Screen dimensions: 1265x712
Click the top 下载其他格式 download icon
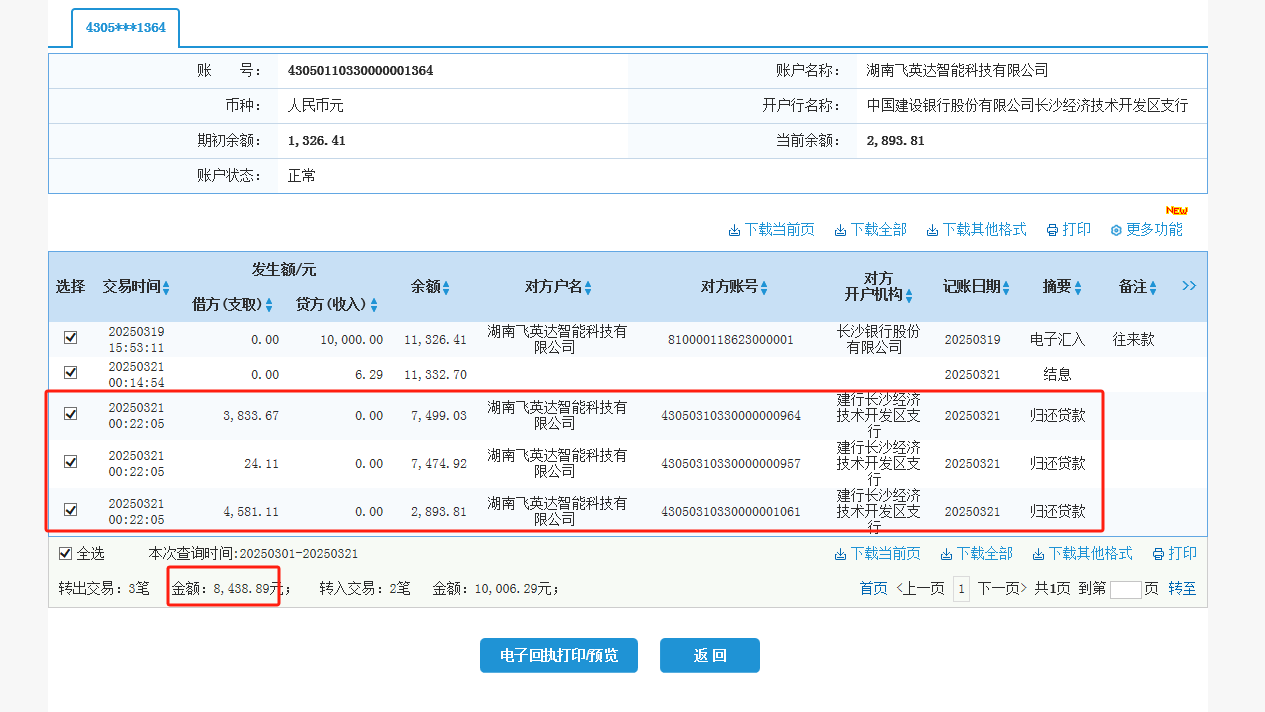click(932, 230)
